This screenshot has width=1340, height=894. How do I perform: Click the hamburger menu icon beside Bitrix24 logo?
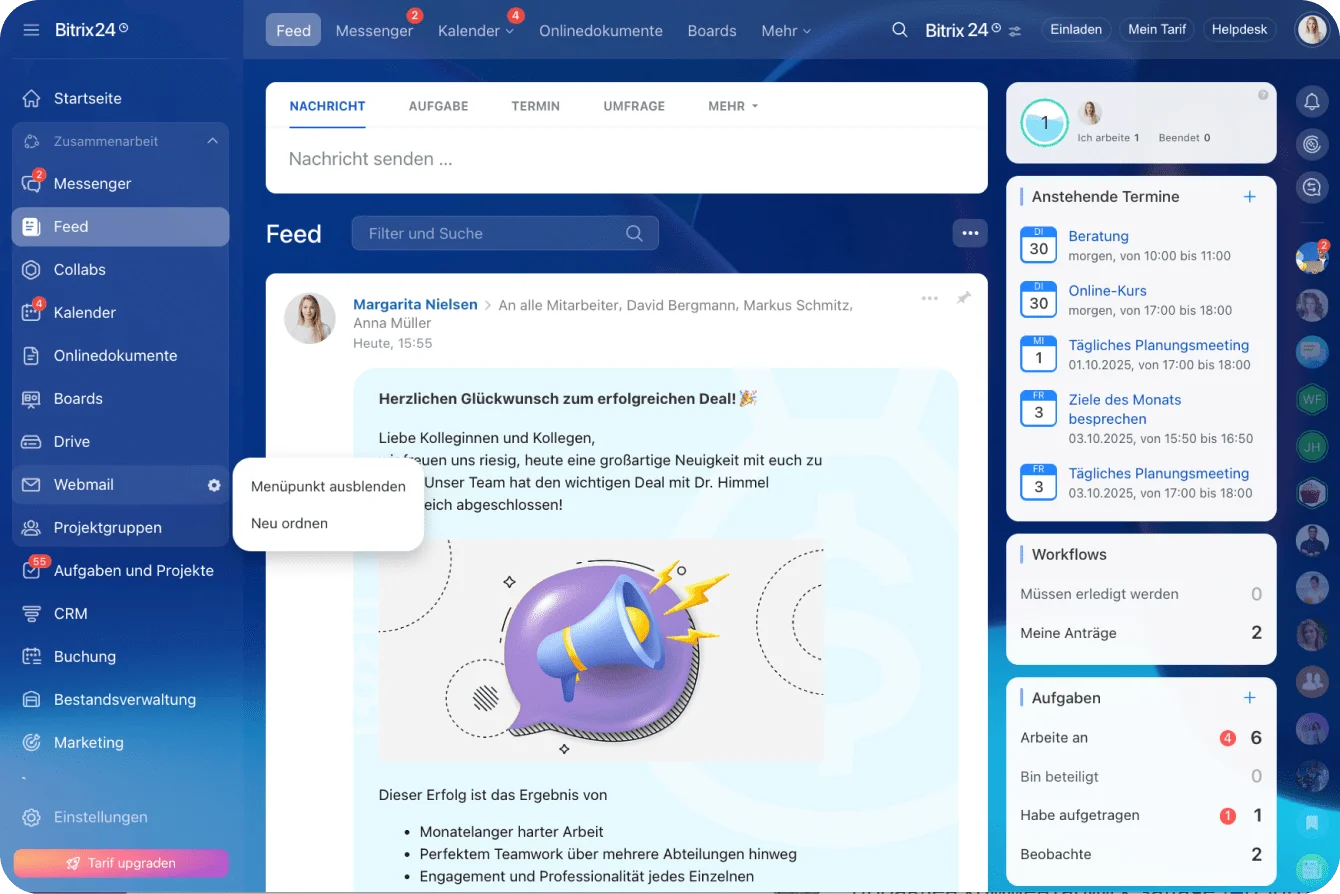(x=31, y=30)
